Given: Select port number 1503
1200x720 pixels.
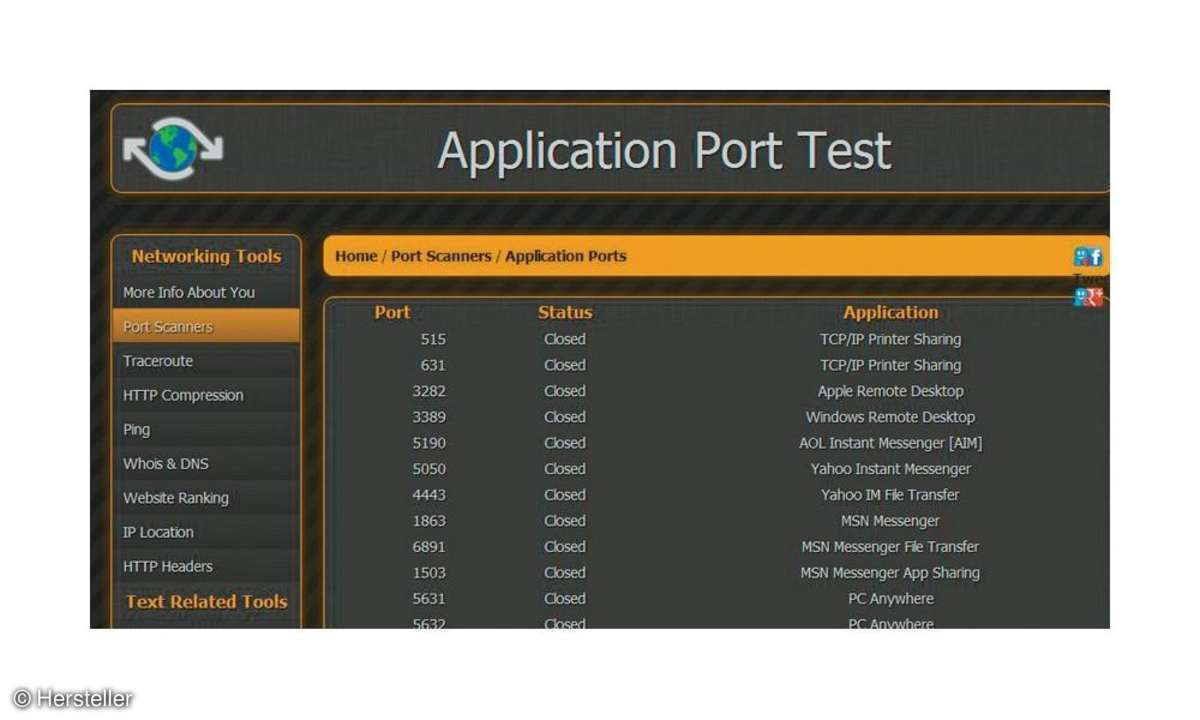Looking at the screenshot, I should coord(429,573).
